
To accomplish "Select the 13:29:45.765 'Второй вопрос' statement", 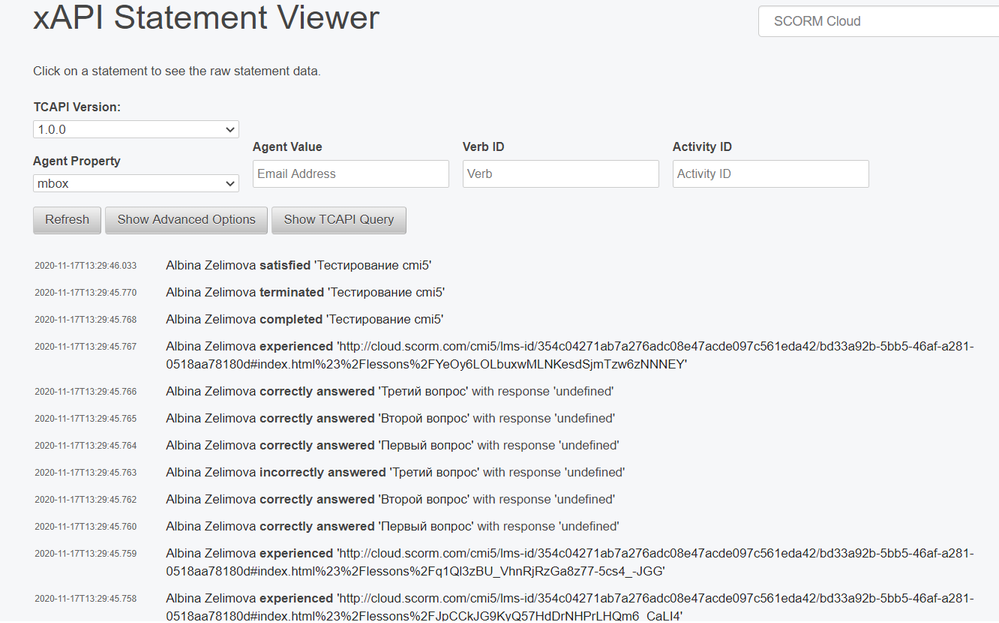I will click(x=389, y=419).
